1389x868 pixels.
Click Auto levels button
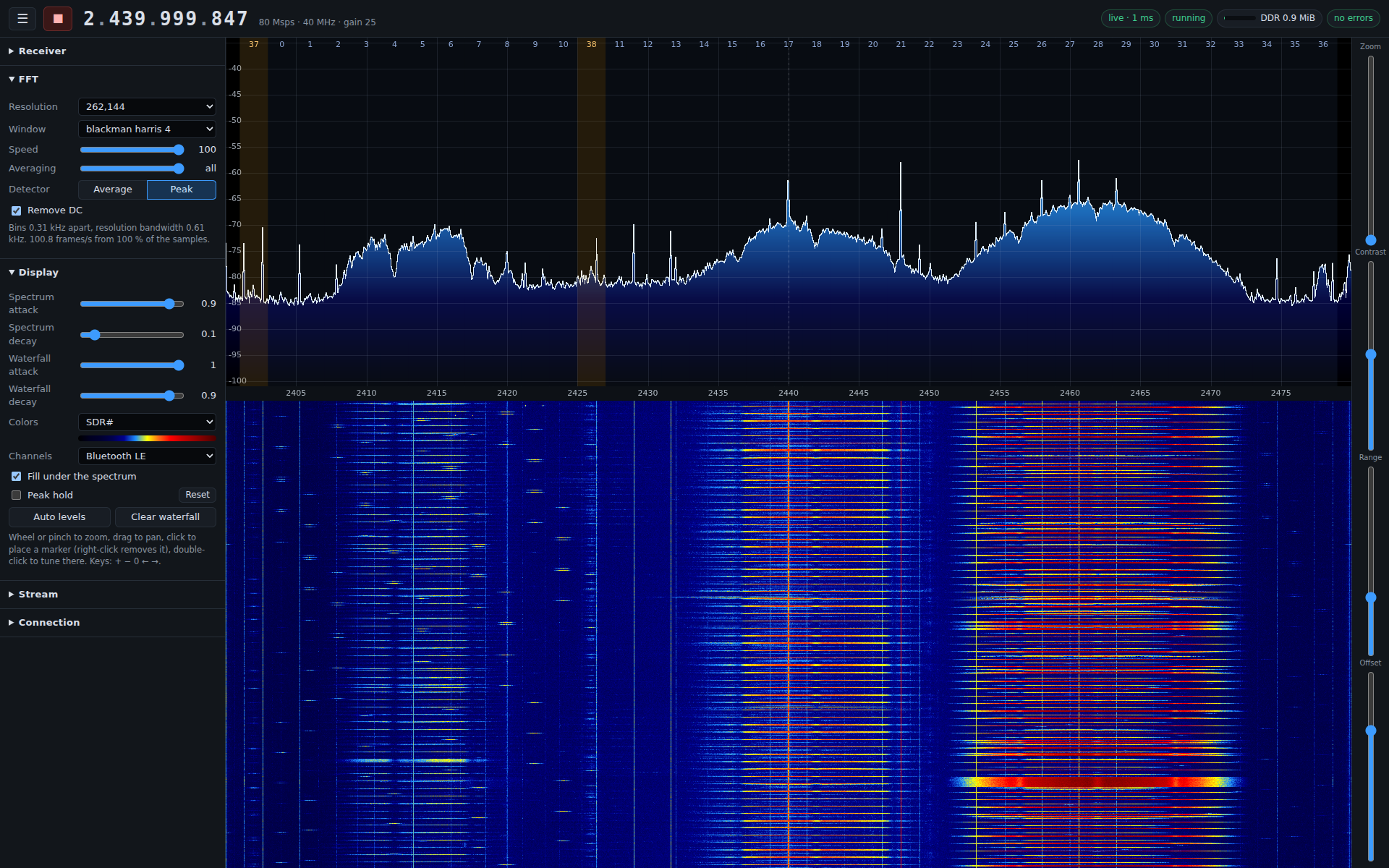[x=59, y=517]
